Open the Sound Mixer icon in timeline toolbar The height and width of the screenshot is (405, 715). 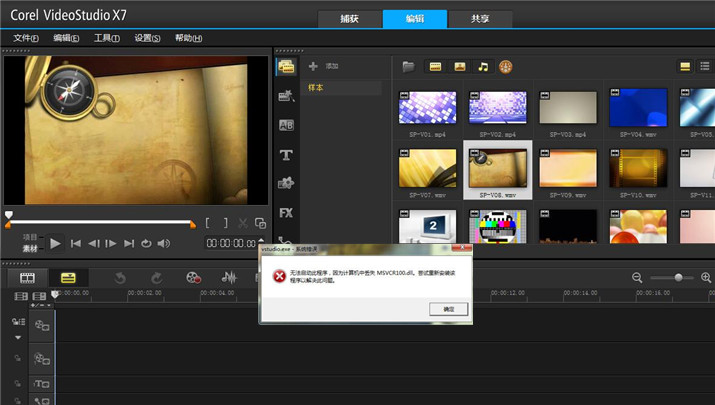pos(229,277)
